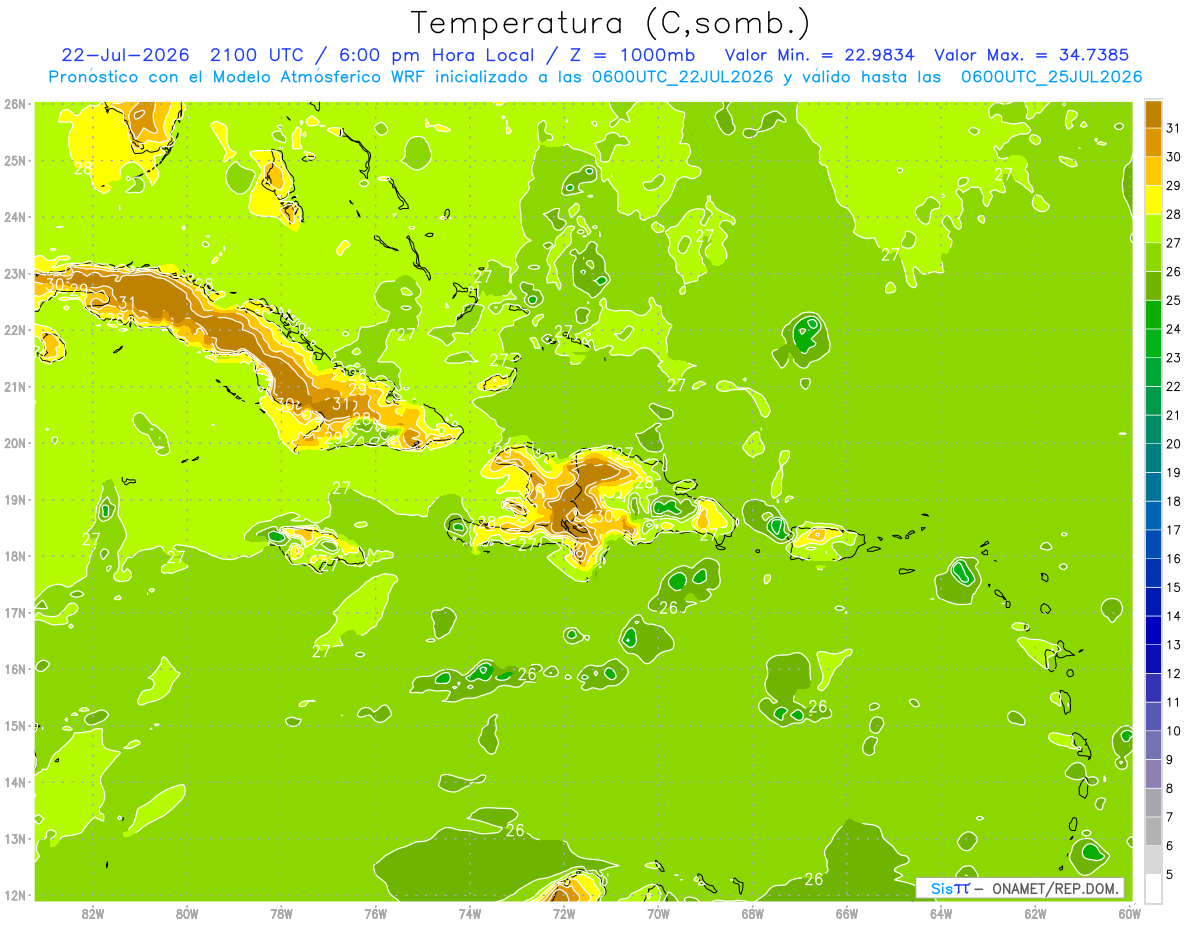Click the 74W longitude axis label

(469, 912)
